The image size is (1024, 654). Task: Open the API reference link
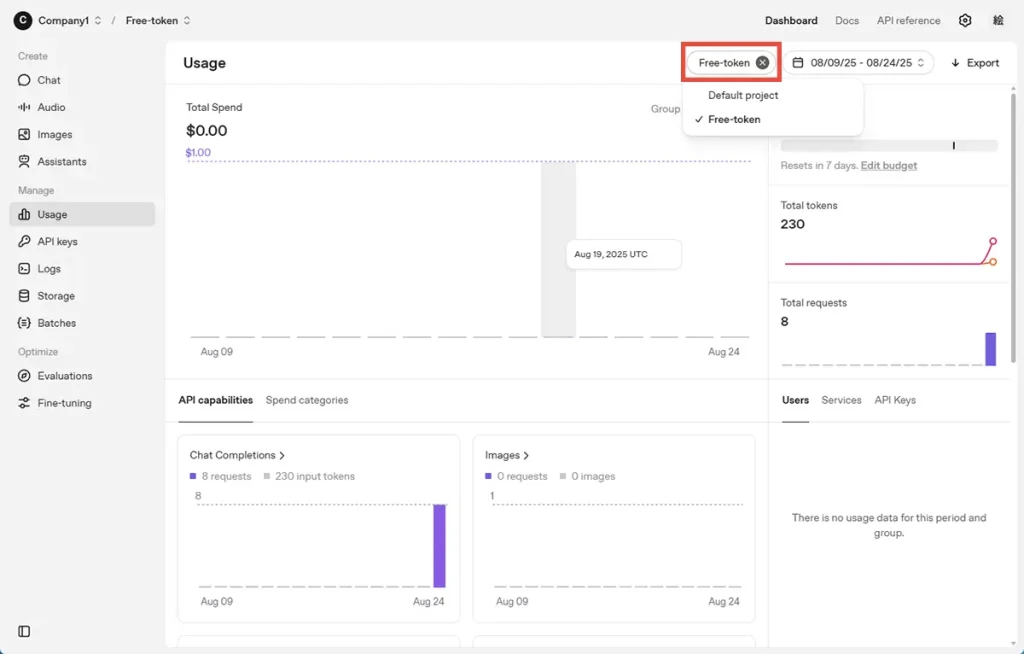tap(908, 20)
